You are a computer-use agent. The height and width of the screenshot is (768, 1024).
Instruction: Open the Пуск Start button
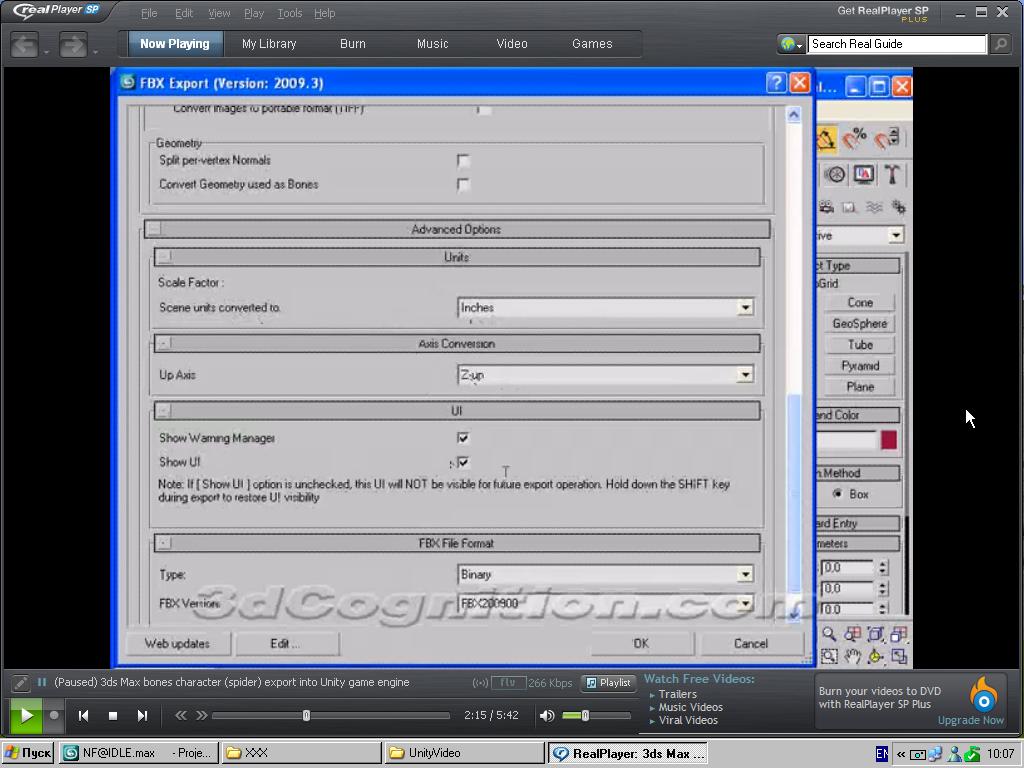[28, 753]
